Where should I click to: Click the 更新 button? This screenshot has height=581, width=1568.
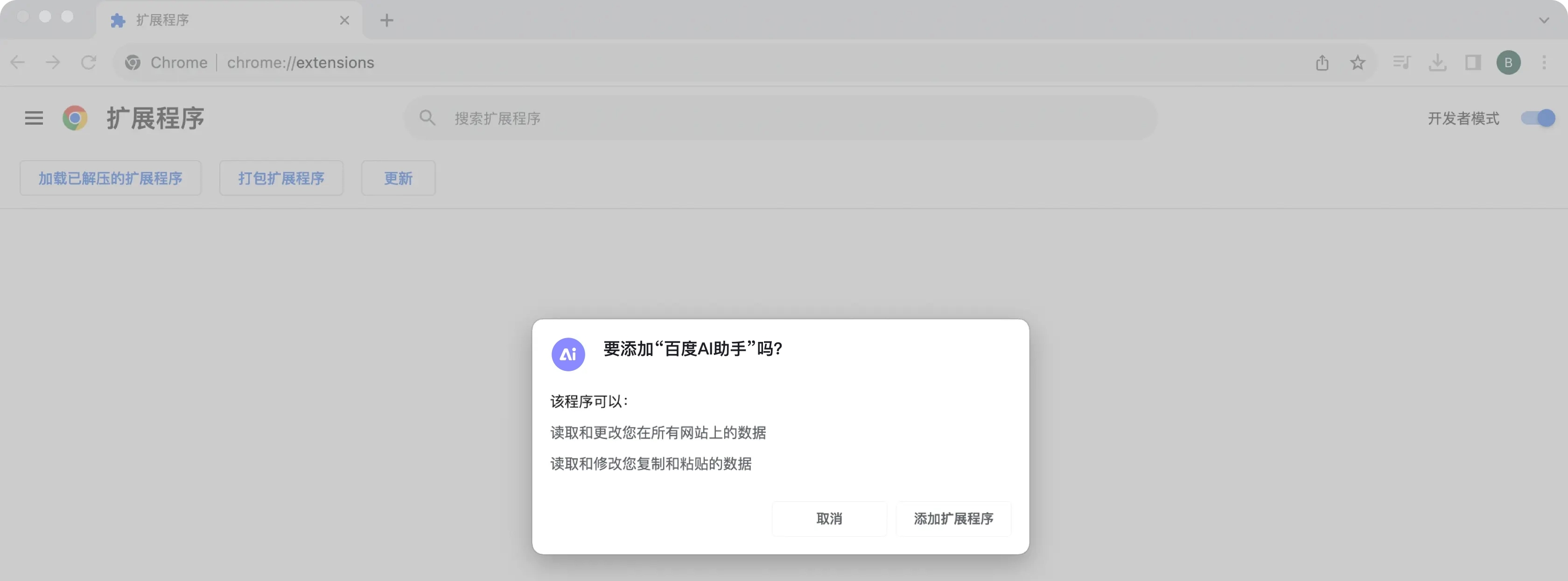[x=398, y=178]
